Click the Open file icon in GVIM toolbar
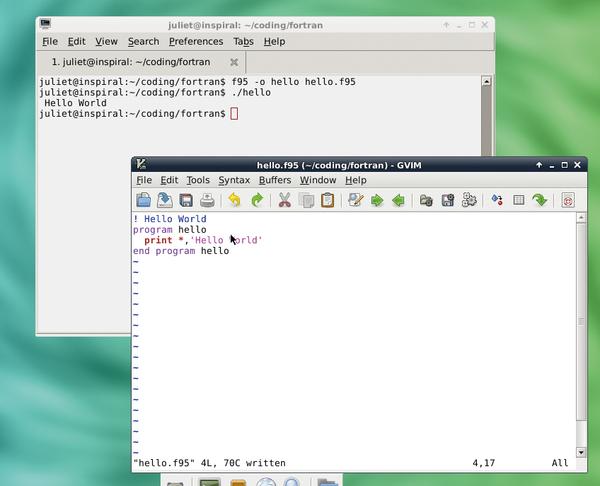600x486 pixels. pyautogui.click(x=143, y=200)
